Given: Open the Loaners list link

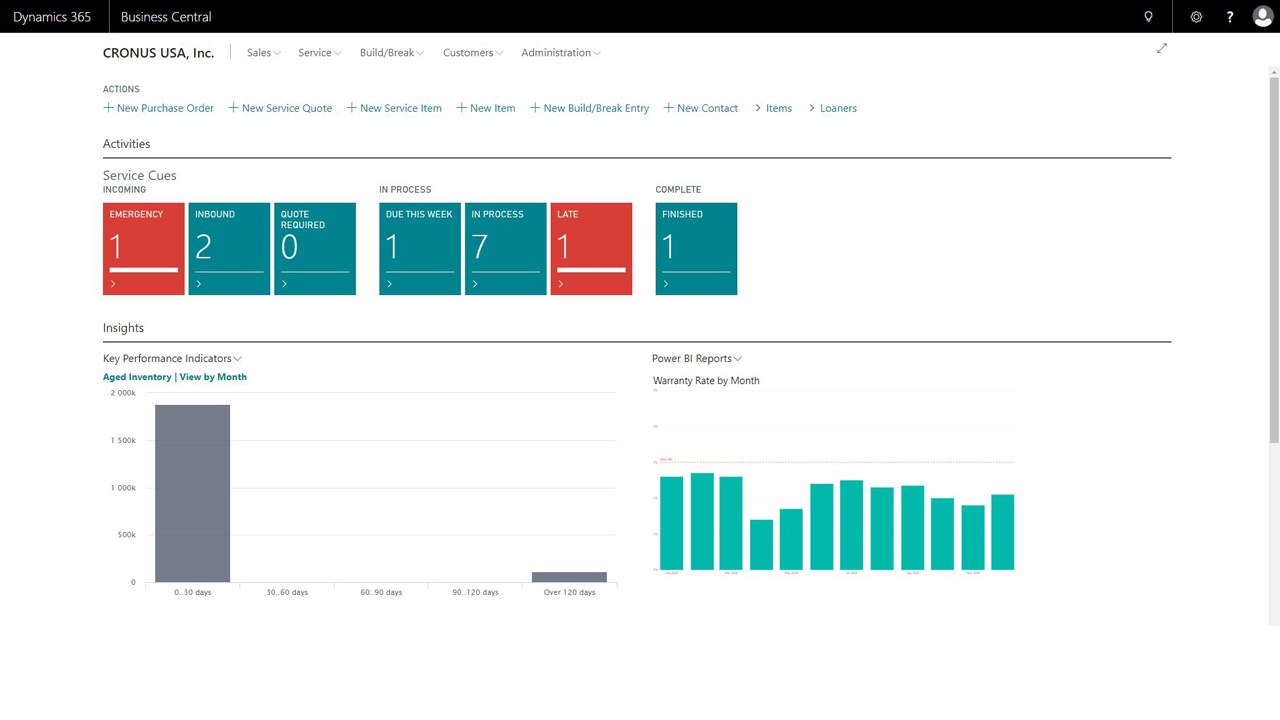Looking at the screenshot, I should click(832, 108).
